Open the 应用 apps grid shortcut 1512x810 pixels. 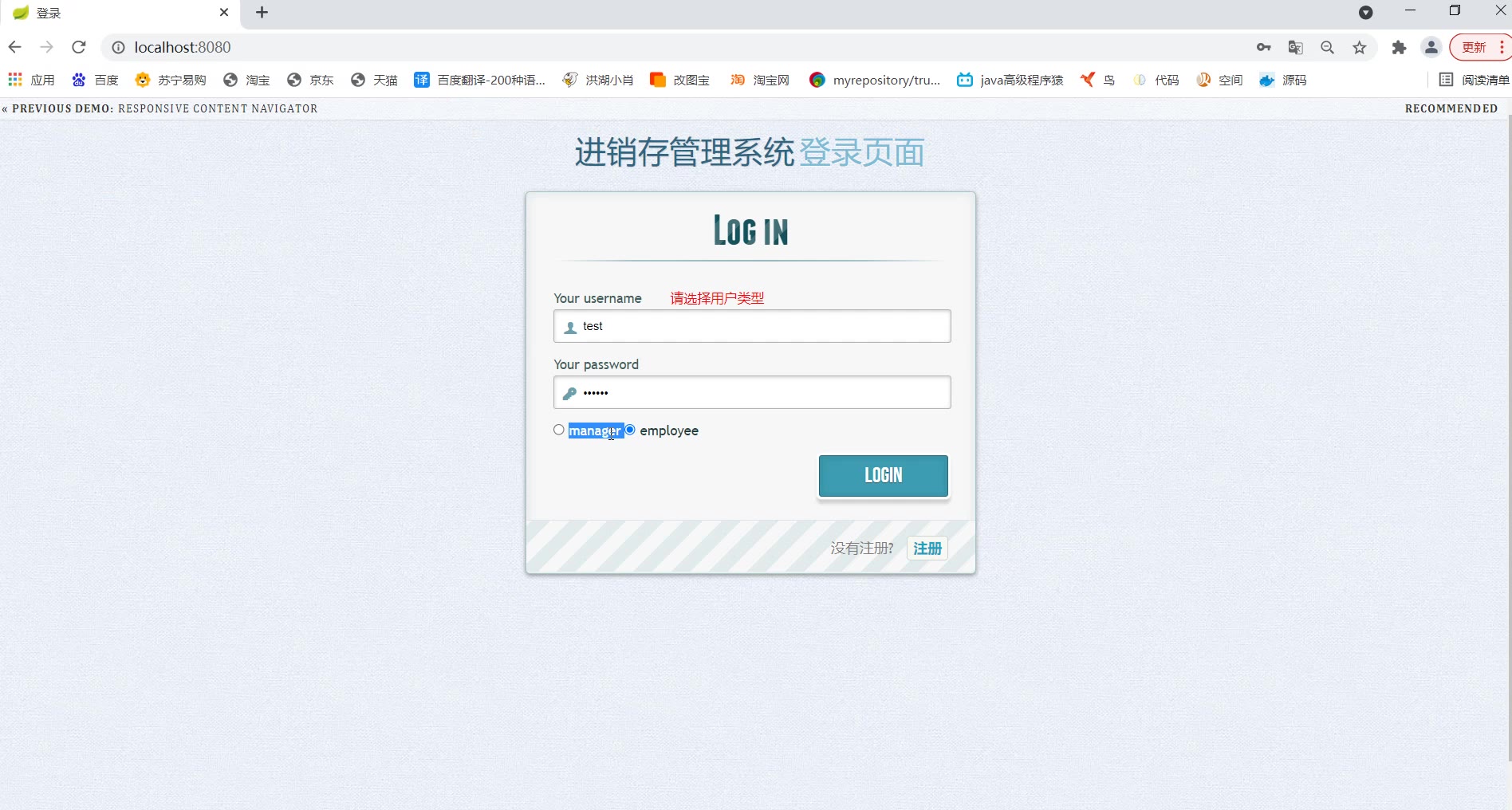pos(31,80)
